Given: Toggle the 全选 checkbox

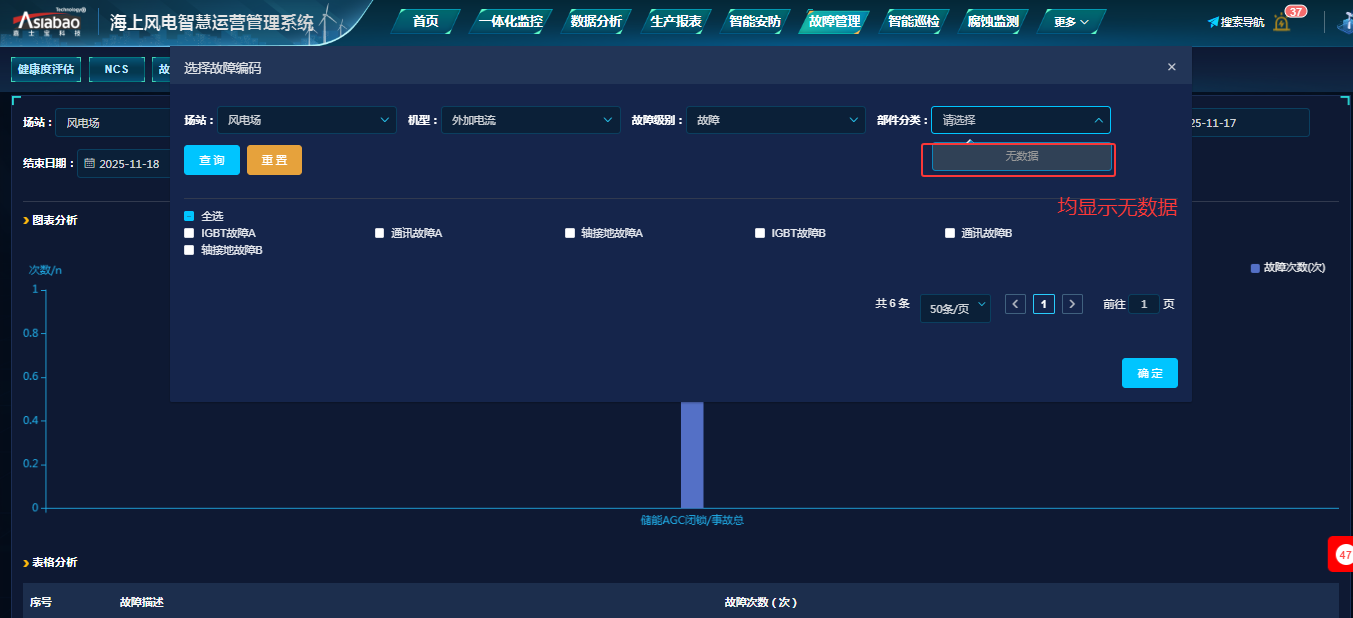Looking at the screenshot, I should pyautogui.click(x=189, y=216).
